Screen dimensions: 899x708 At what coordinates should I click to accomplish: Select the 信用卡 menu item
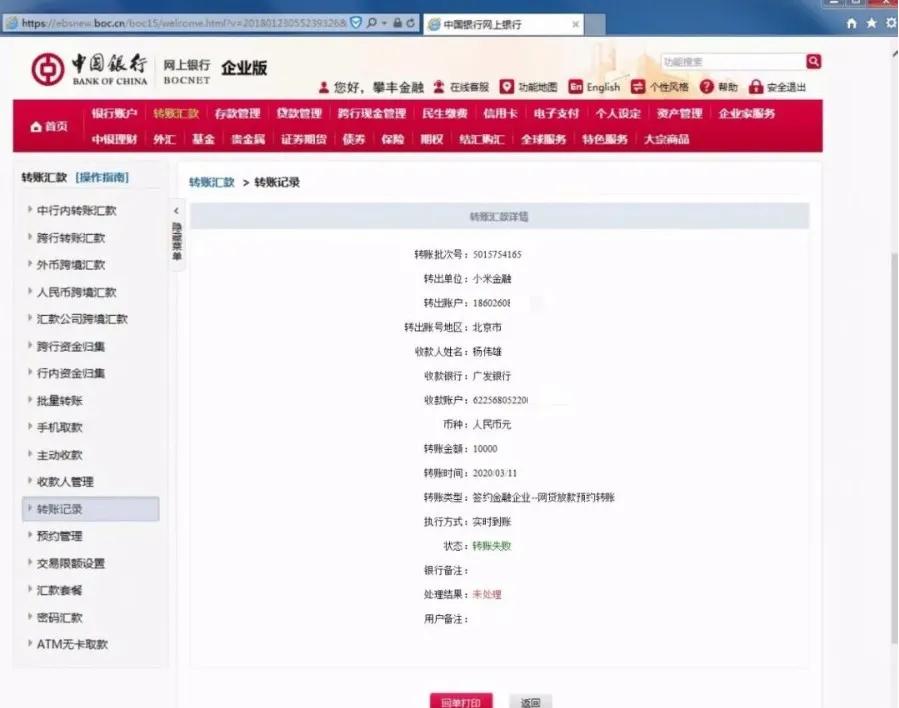tap(505, 113)
